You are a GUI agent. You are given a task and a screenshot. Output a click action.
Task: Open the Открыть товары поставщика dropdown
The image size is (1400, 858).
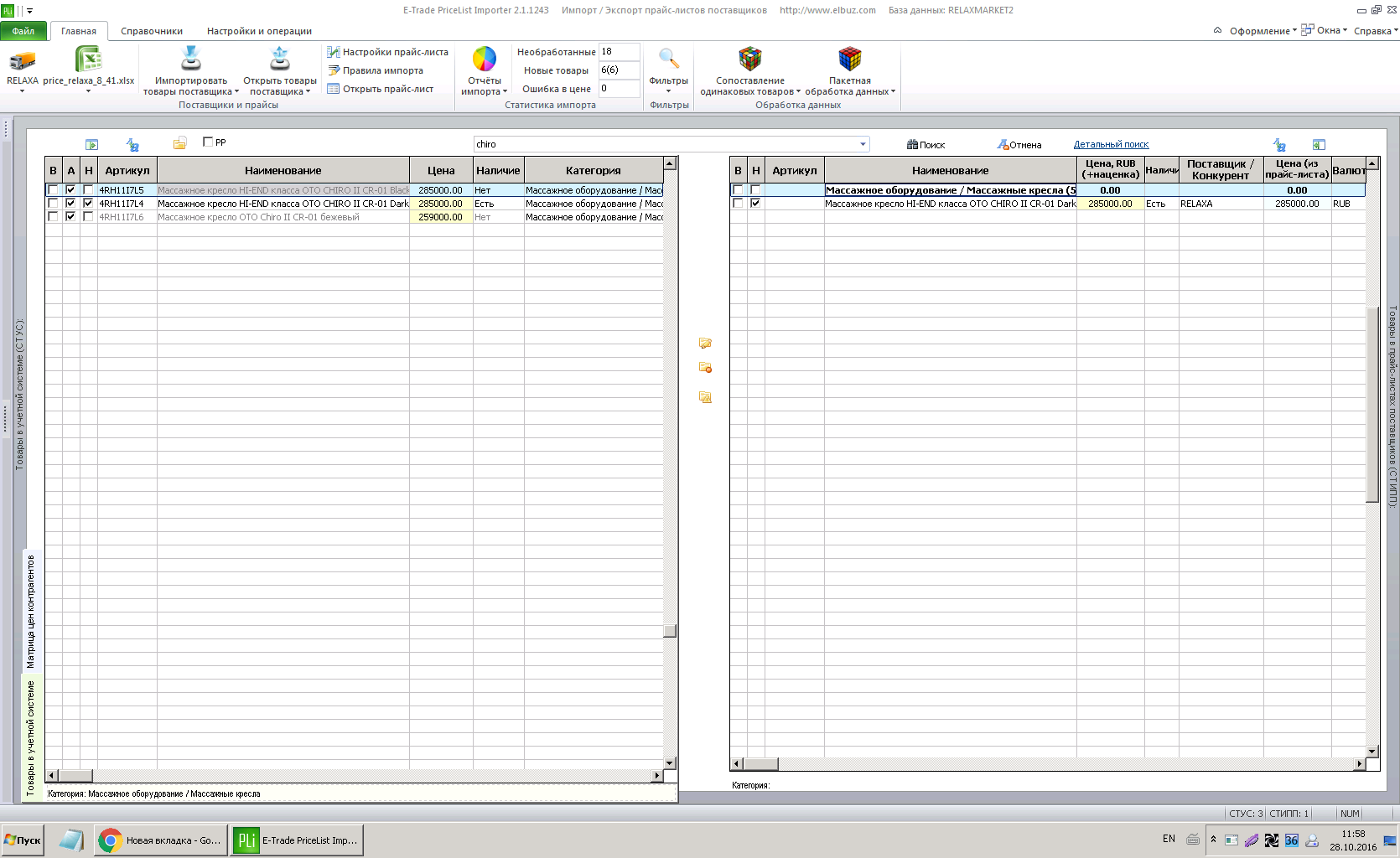[308, 92]
